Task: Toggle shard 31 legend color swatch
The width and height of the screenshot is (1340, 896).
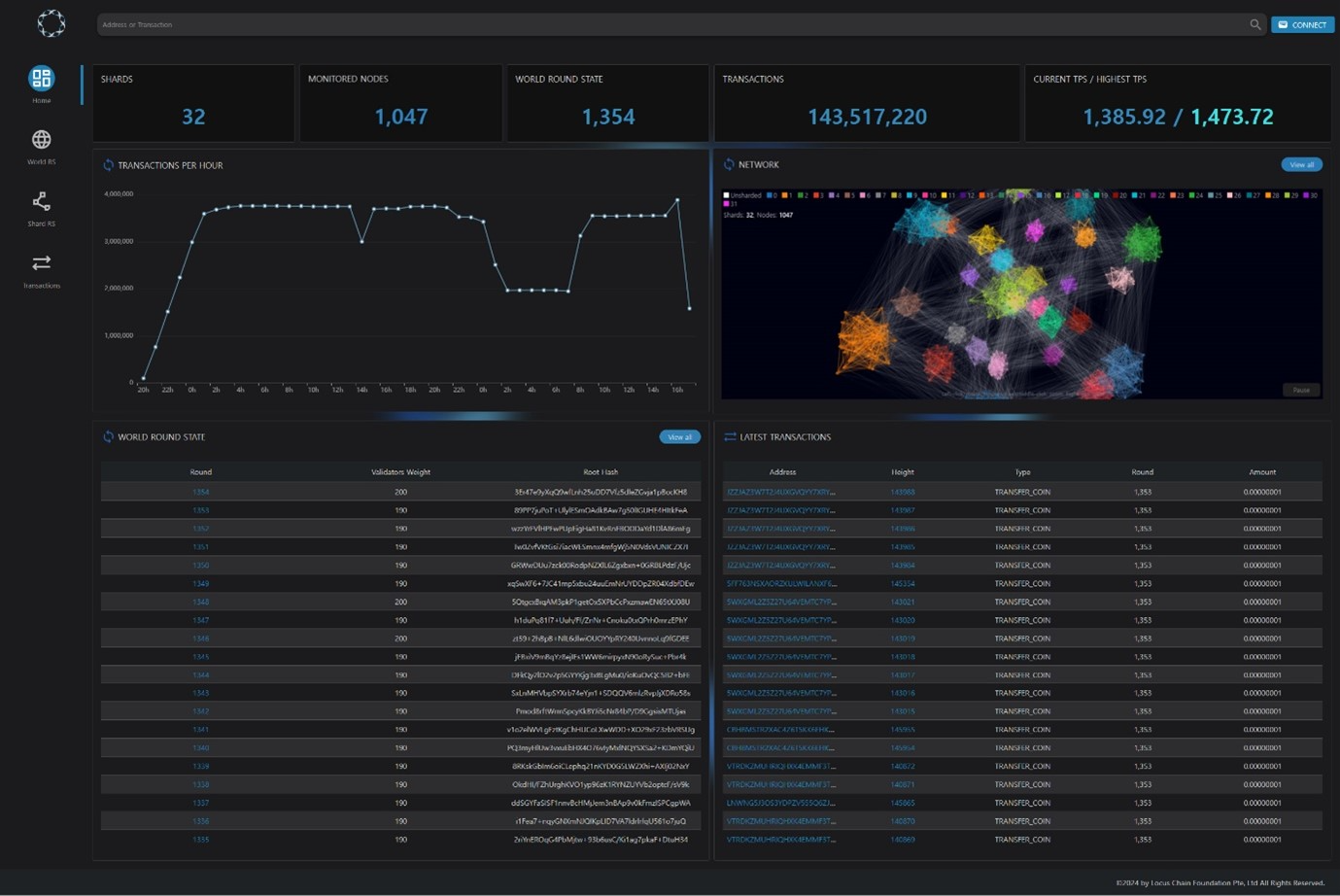Action: [x=726, y=204]
